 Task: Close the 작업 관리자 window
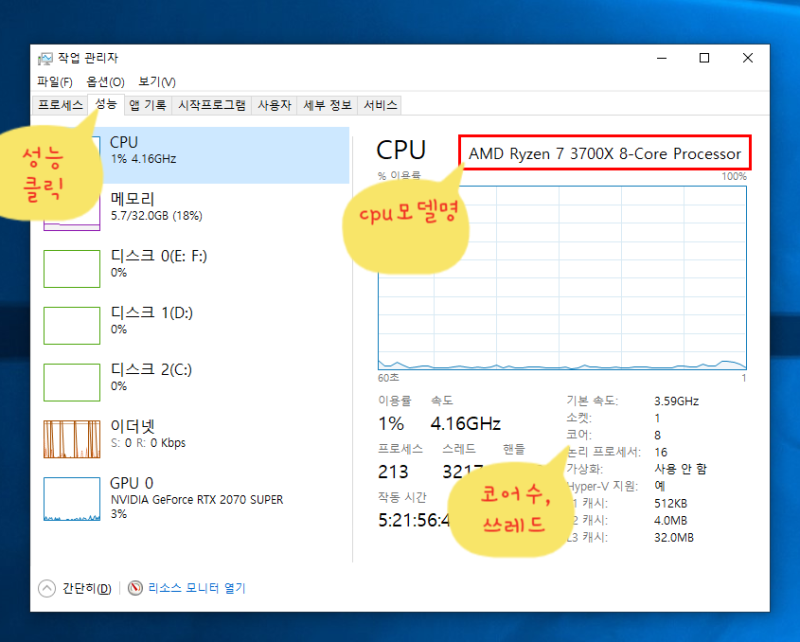747,58
